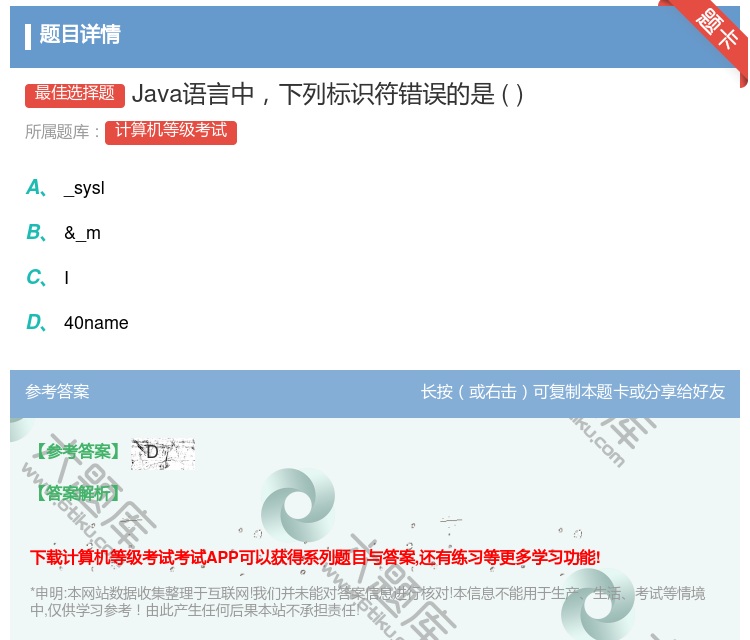
Task: Click the 所属题库 label
Action: pyautogui.click(x=63, y=132)
